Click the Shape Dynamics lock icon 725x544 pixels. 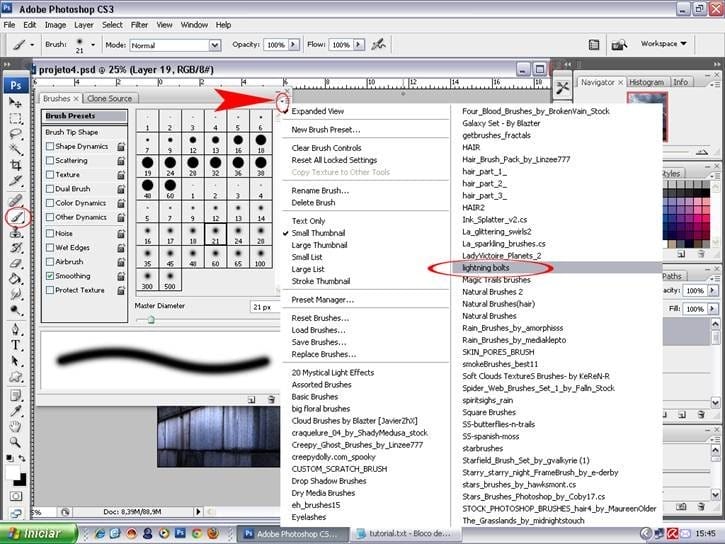pyautogui.click(x=121, y=147)
